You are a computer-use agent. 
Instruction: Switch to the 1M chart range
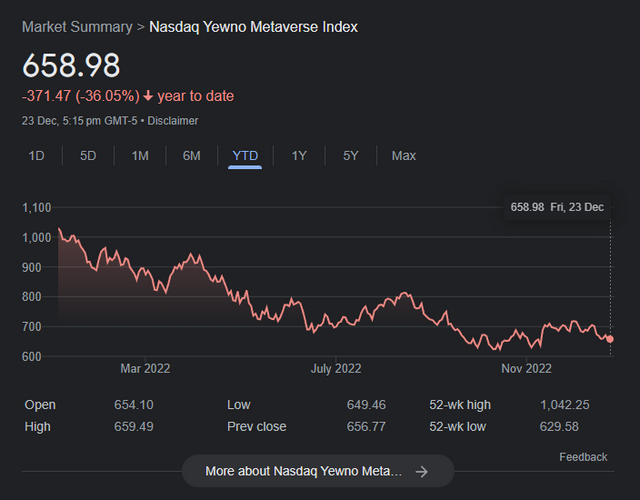coord(140,156)
